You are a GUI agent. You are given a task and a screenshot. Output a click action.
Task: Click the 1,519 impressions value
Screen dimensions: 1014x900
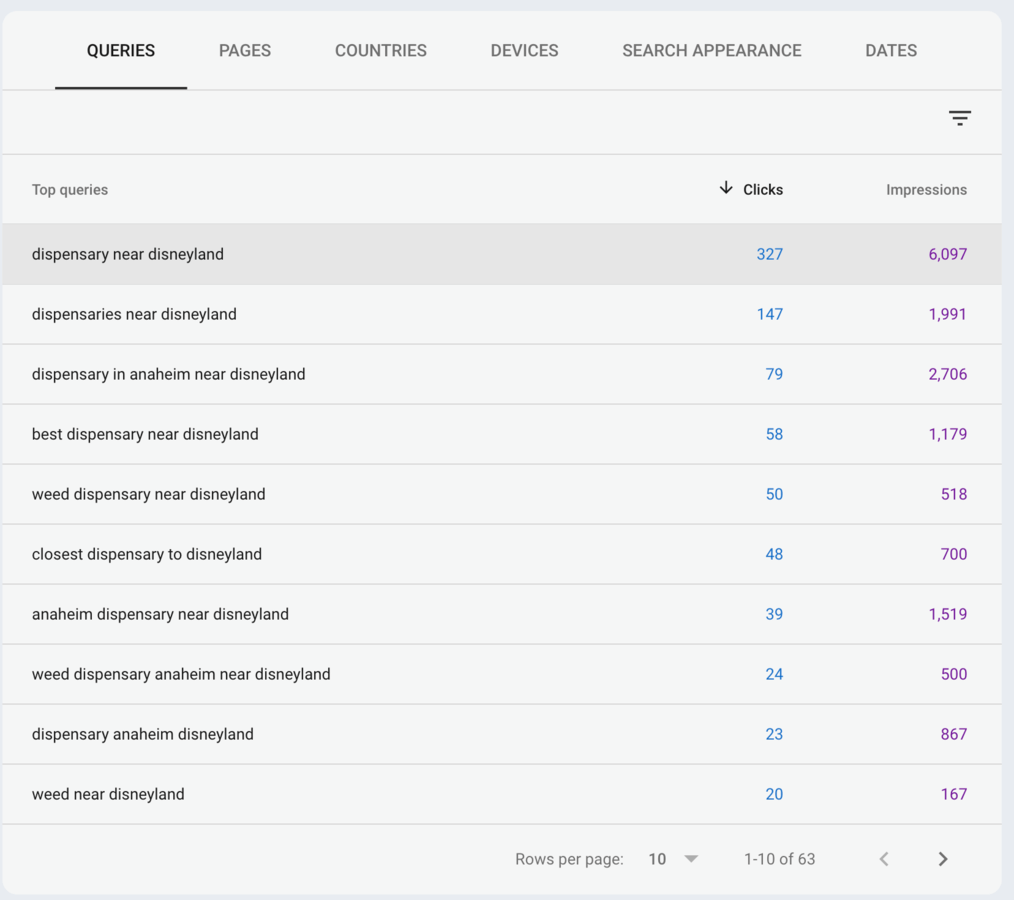pyautogui.click(x=947, y=614)
